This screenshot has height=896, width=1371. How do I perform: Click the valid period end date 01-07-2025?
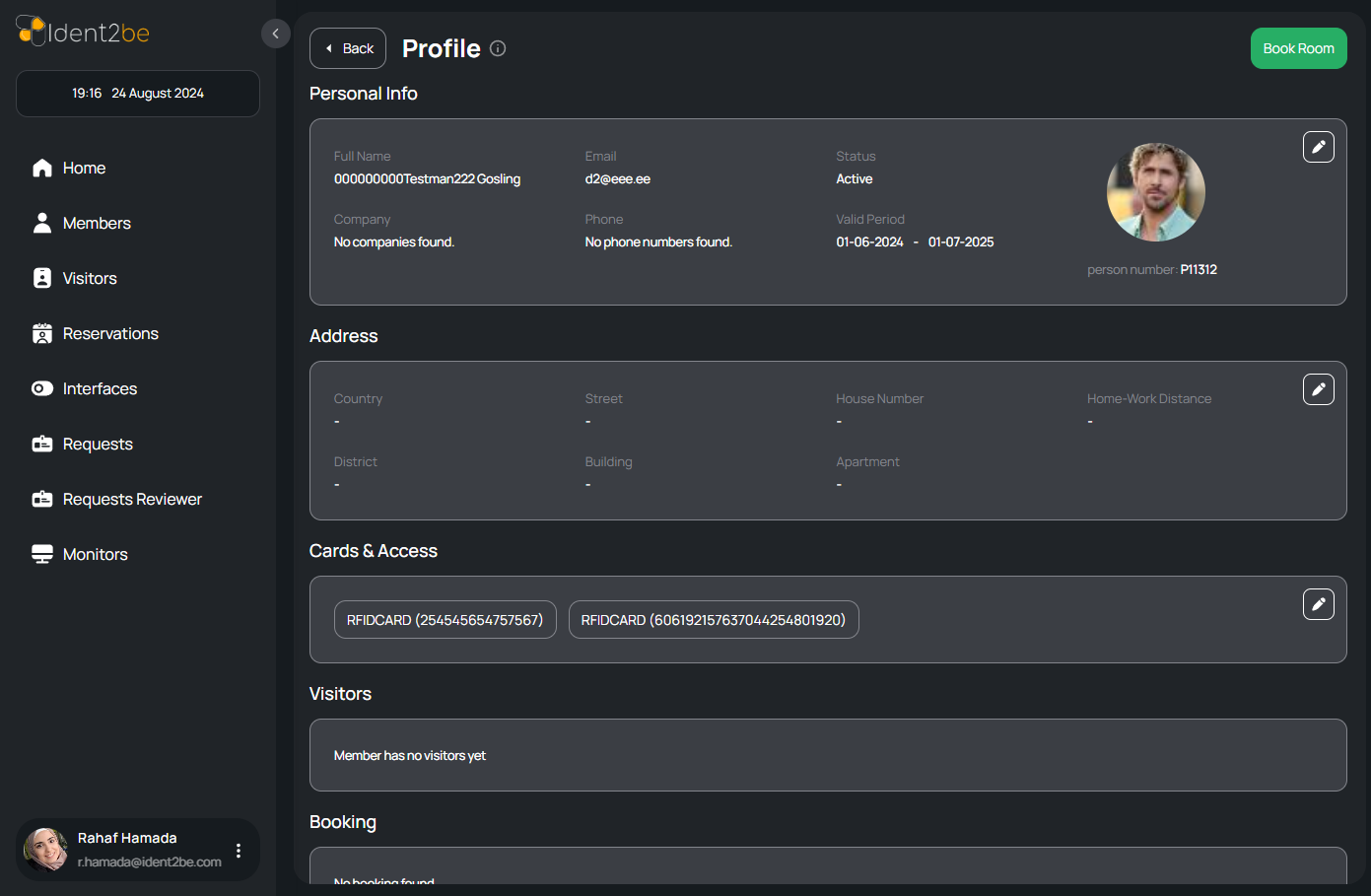[961, 242]
